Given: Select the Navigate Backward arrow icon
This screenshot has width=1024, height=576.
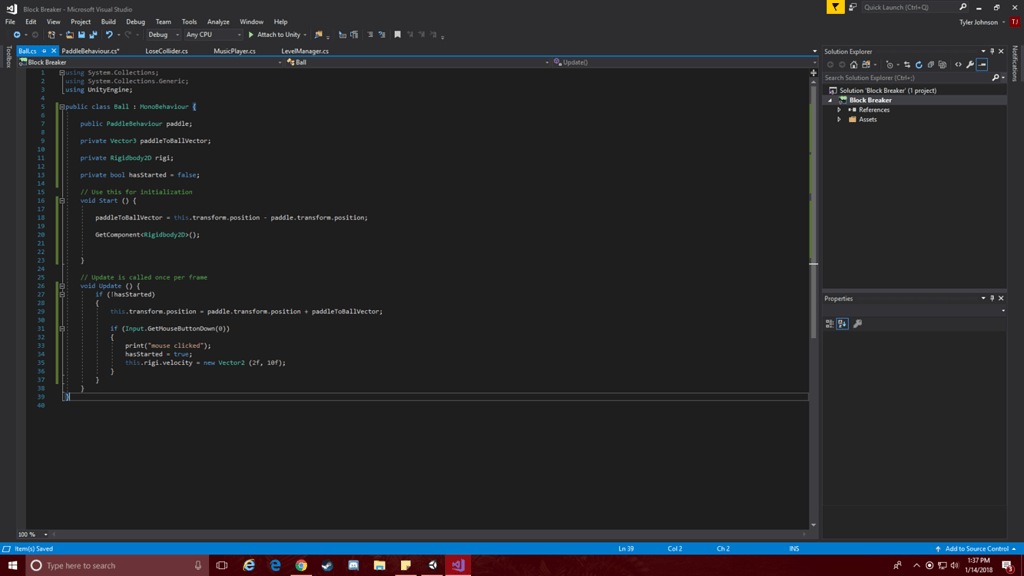Looking at the screenshot, I should pos(18,34).
